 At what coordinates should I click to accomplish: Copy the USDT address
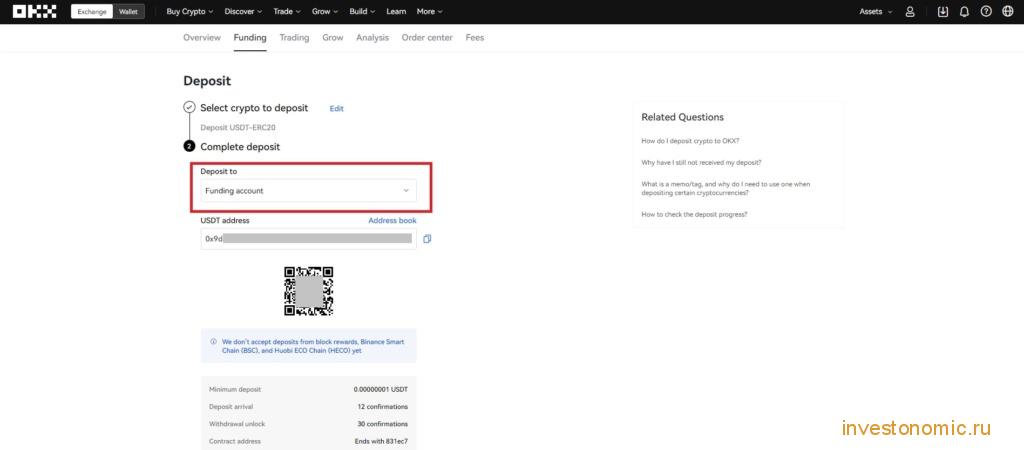427,239
